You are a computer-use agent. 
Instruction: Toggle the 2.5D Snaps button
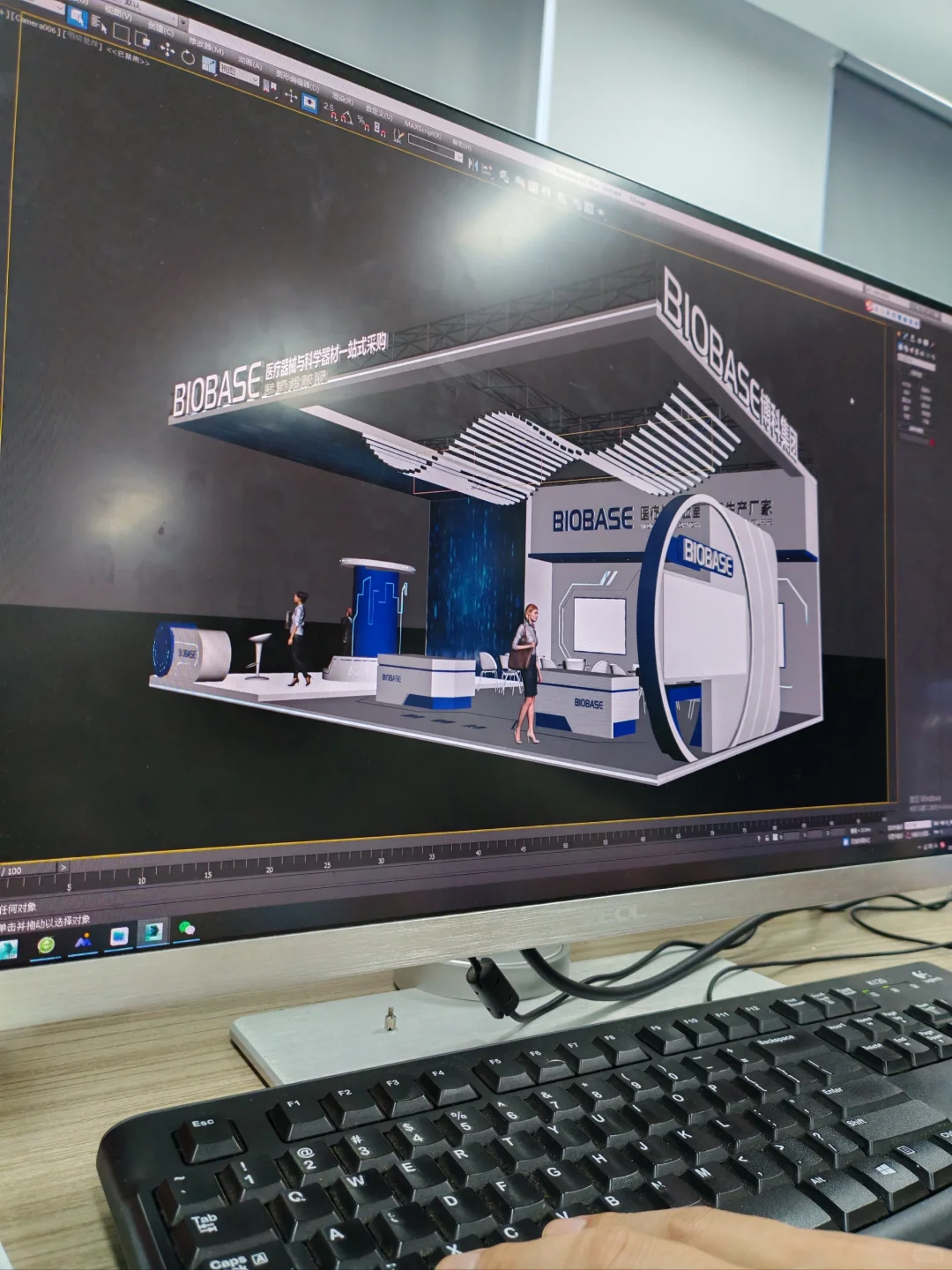click(331, 112)
